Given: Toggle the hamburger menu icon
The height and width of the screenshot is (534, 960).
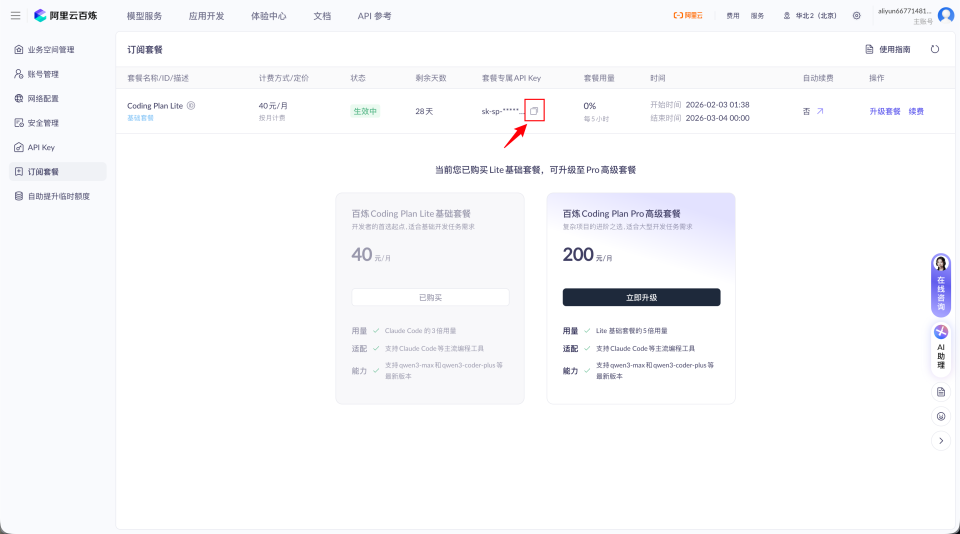Looking at the screenshot, I should tap(15, 15).
